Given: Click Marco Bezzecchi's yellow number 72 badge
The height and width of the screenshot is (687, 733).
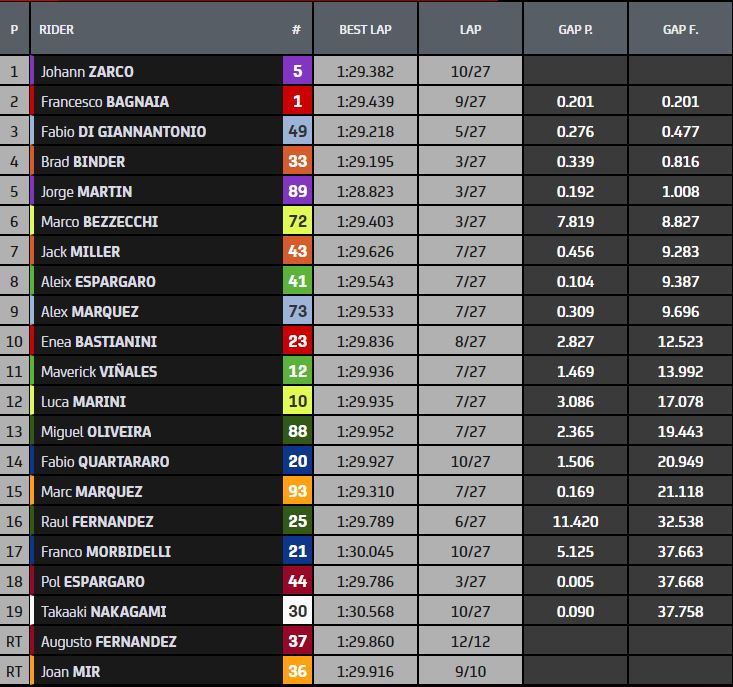Looking at the screenshot, I should pos(297,221).
